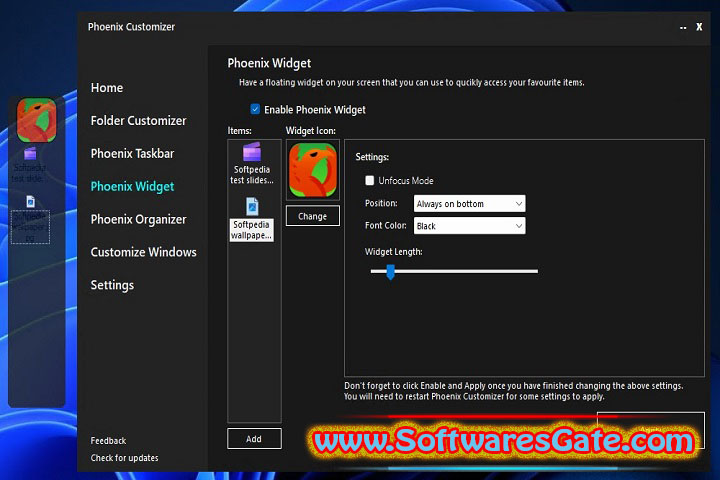Go to the Home section
Image resolution: width=720 pixels, height=480 pixels.
click(x=107, y=88)
